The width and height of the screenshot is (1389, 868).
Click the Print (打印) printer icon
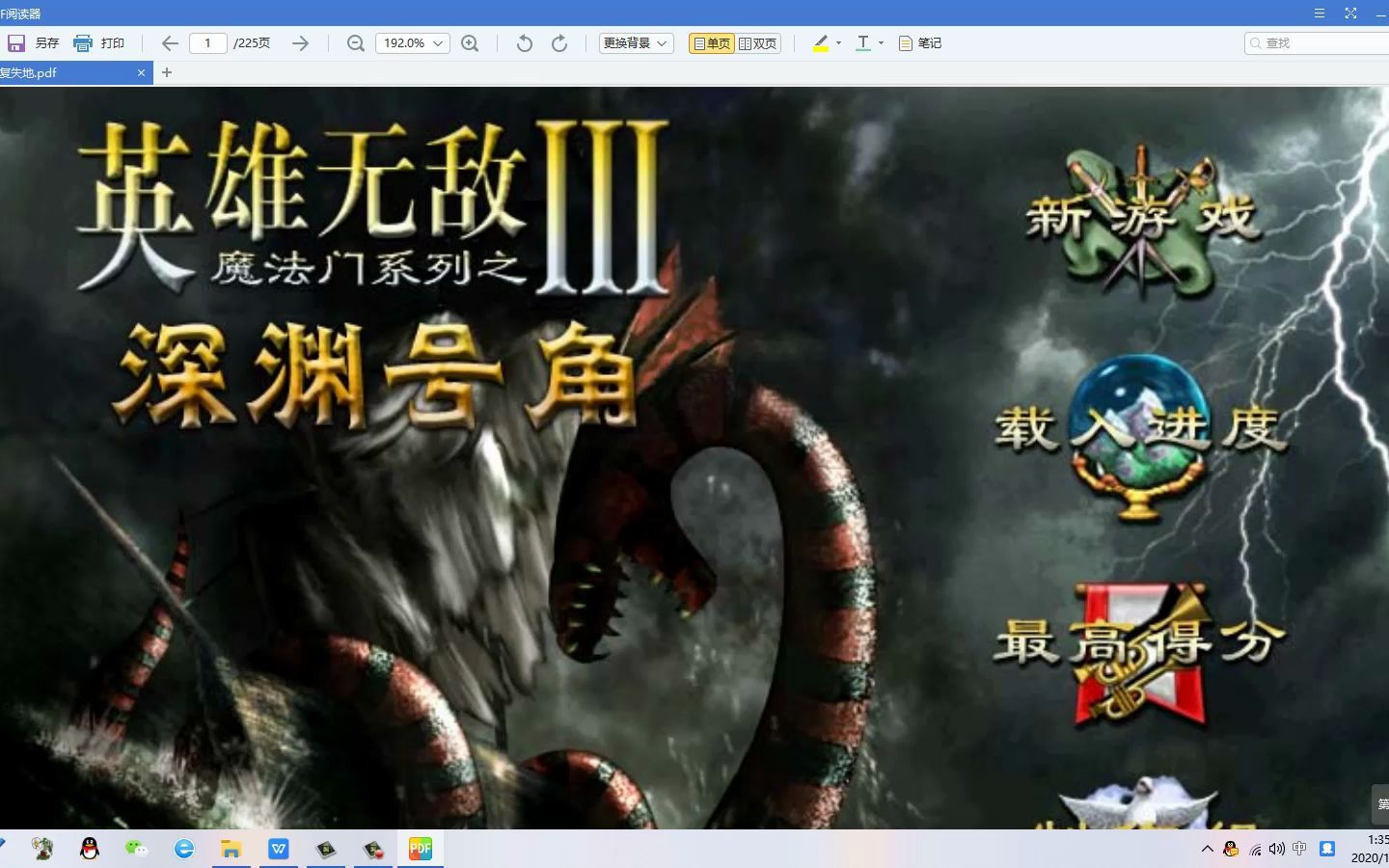tap(83, 43)
